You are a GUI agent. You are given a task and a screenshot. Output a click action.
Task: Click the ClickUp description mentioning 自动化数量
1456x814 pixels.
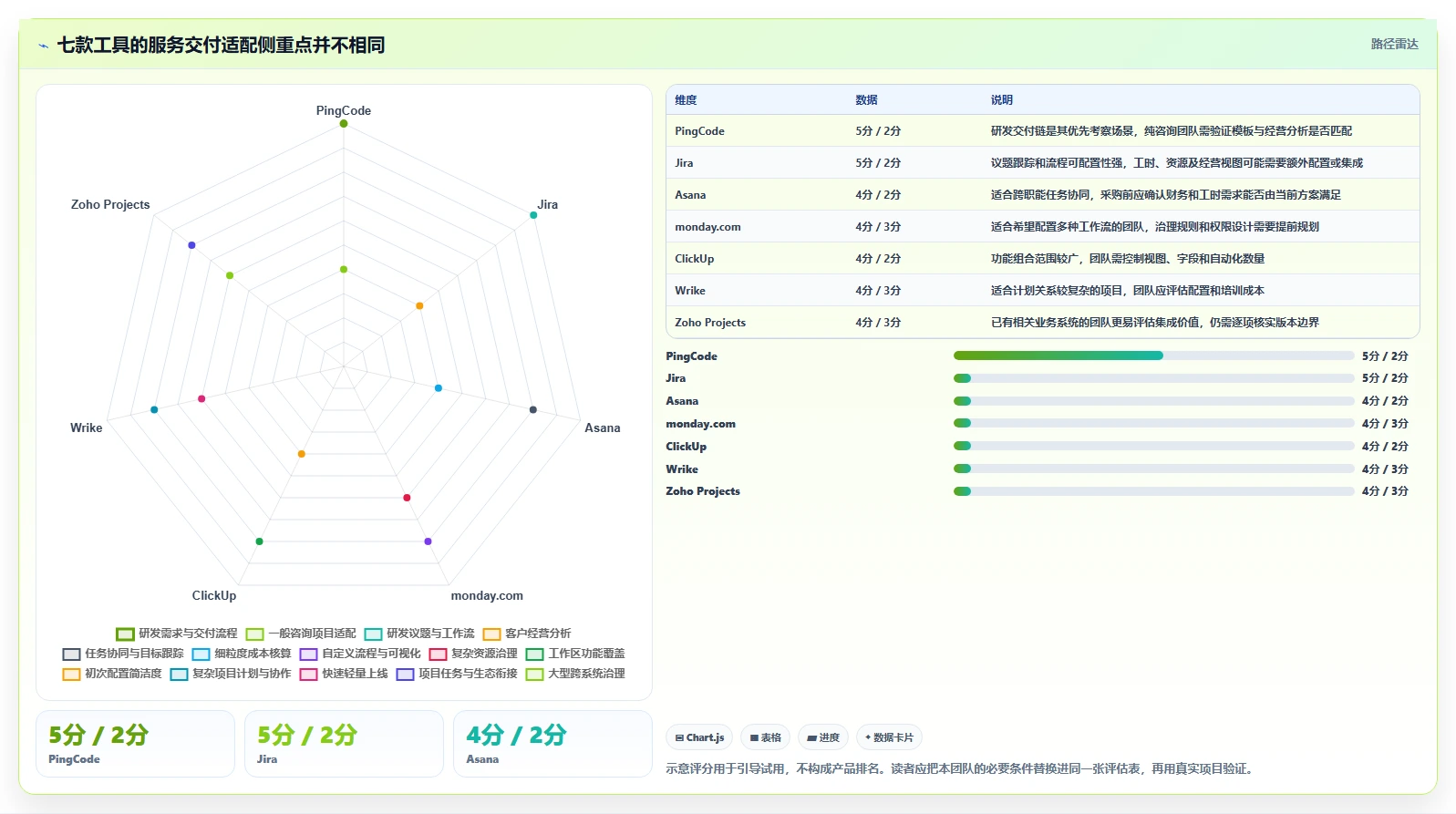(1128, 259)
